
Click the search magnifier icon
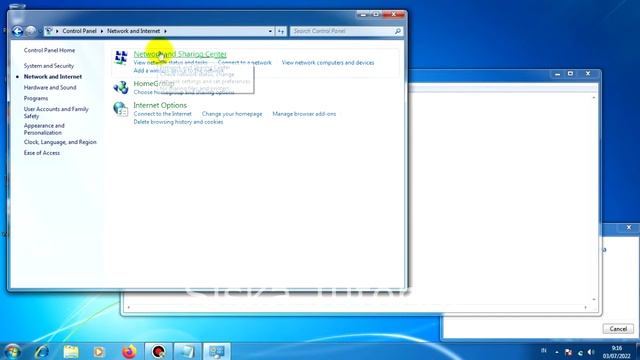pos(398,31)
